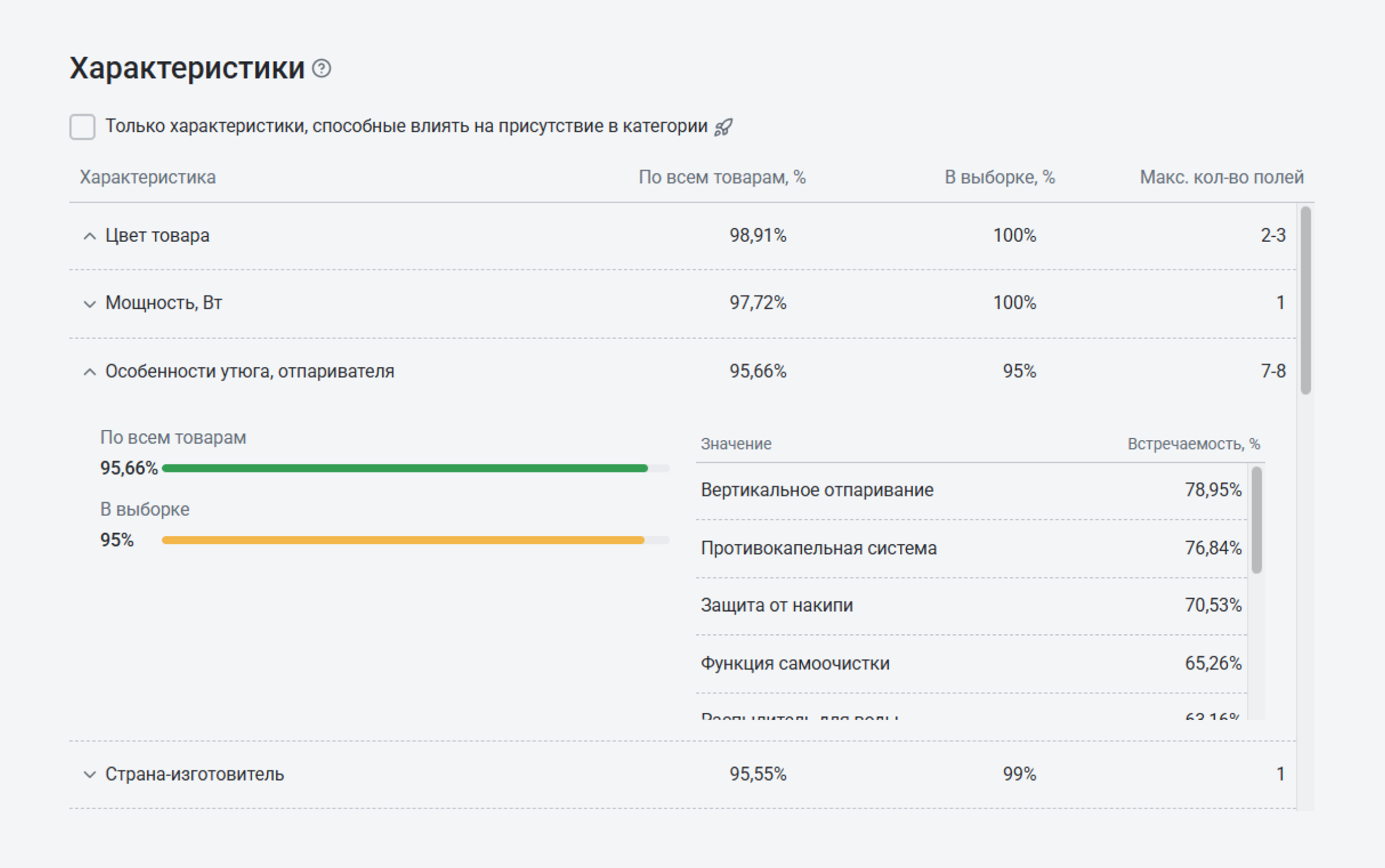Click the orange В выборке progress bar
1385x868 pixels.
coord(403,540)
